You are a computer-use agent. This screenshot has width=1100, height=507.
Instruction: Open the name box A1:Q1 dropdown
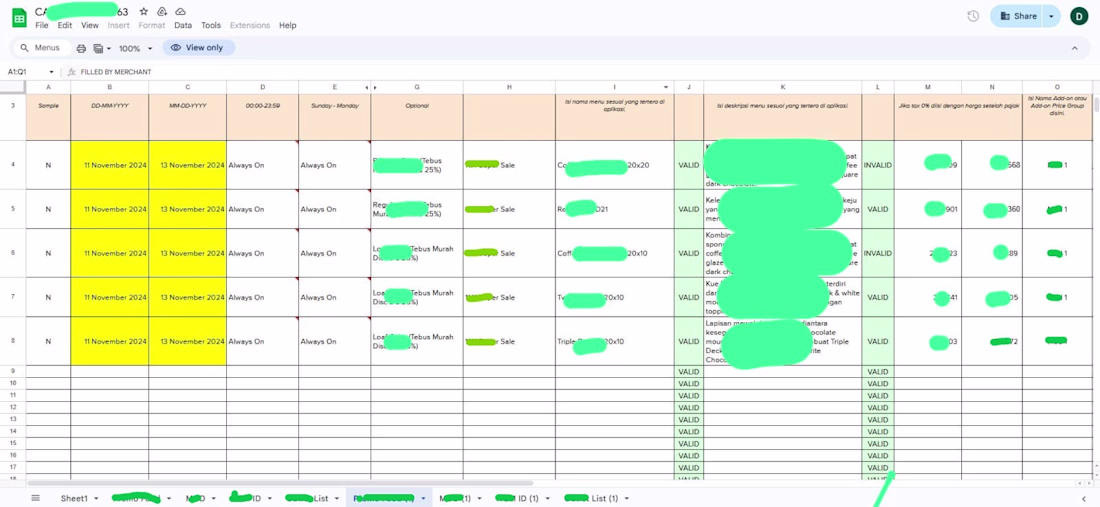pyautogui.click(x=51, y=72)
